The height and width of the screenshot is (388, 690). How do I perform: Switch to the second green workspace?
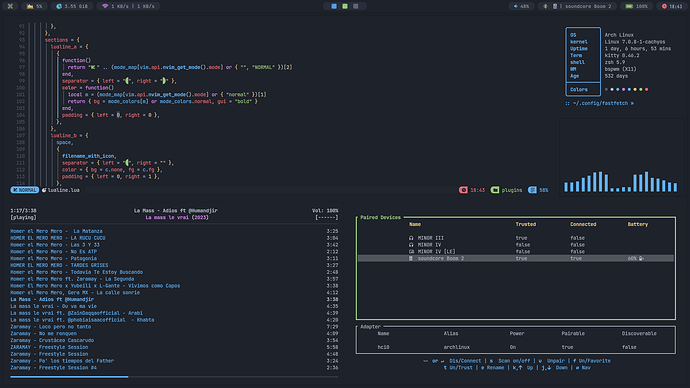click(345, 6)
